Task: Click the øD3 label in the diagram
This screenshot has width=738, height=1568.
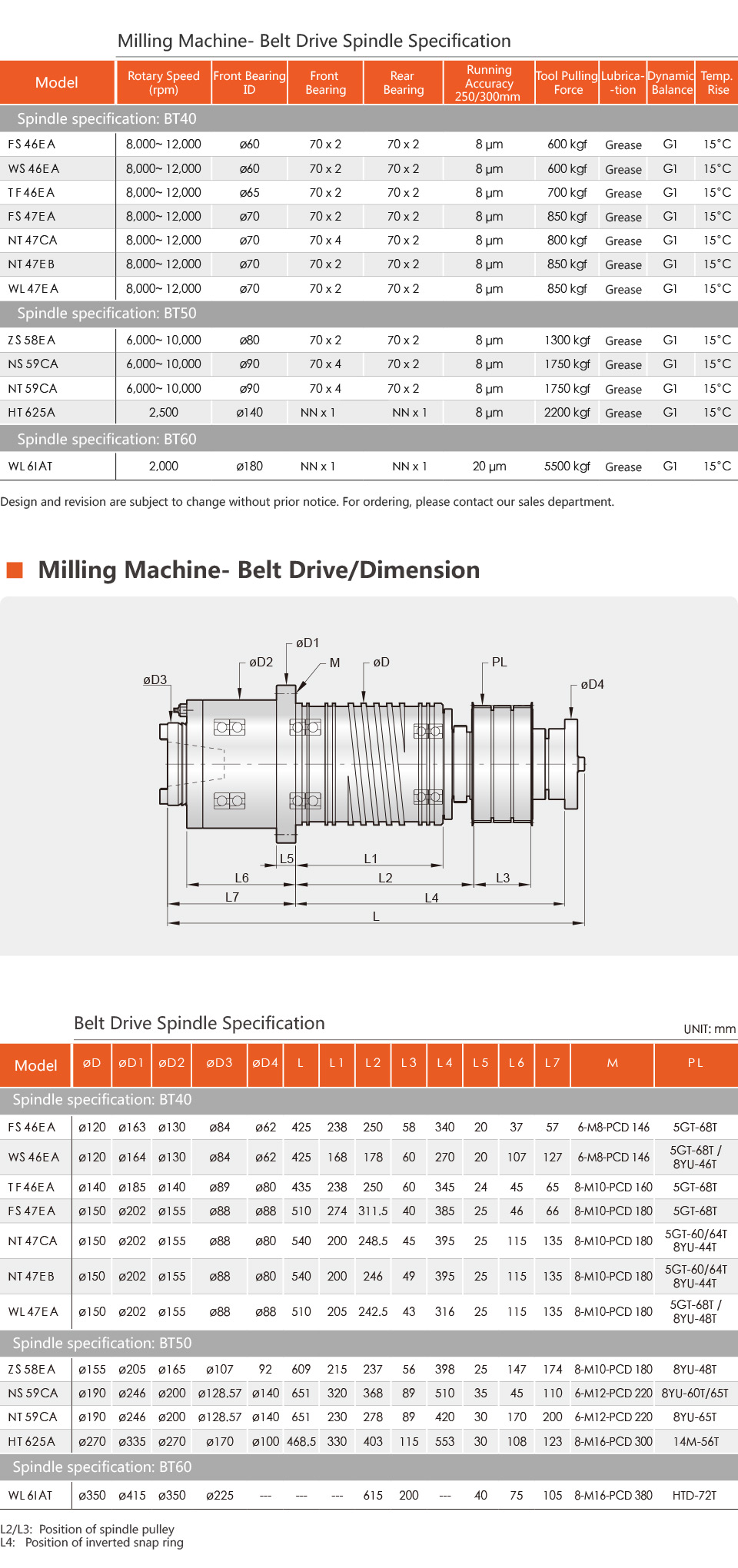Action: click(x=155, y=679)
